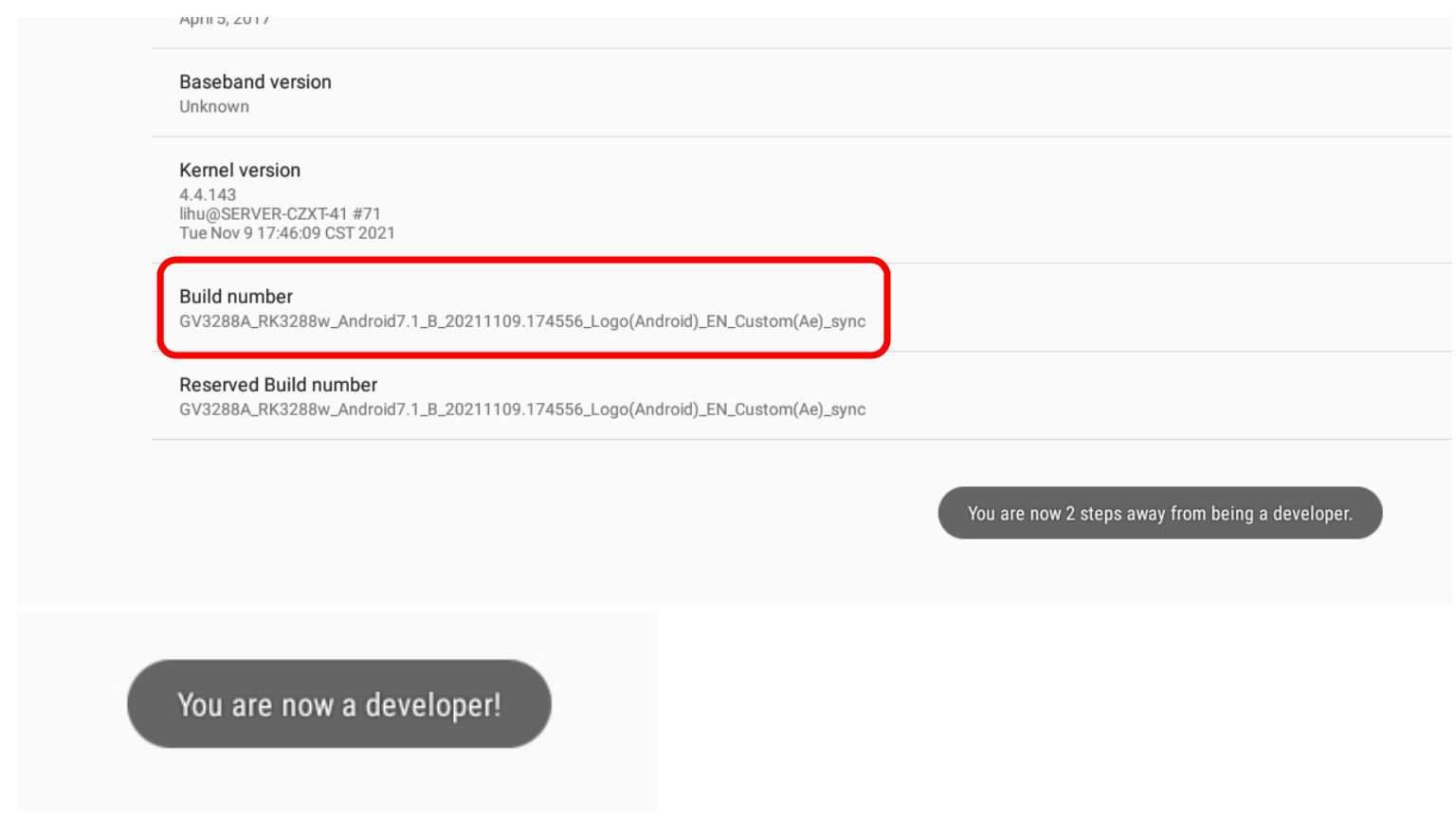Click the build string under Build number
The width and height of the screenshot is (1456, 819).
(x=522, y=321)
